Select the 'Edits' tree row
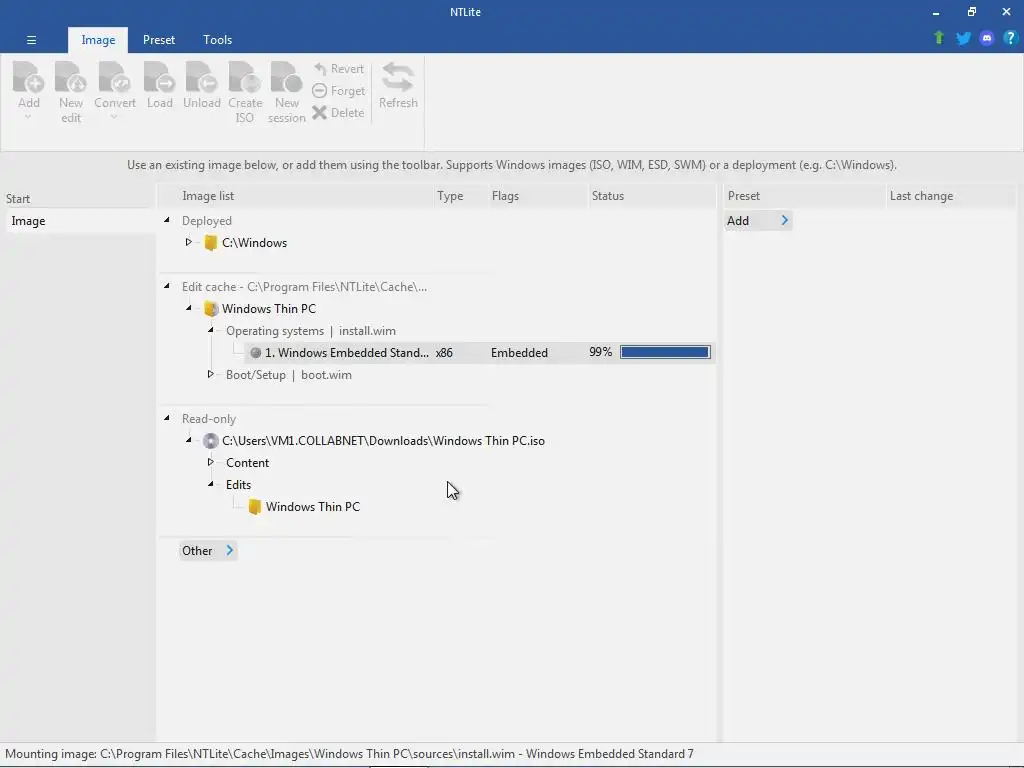Image resolution: width=1024 pixels, height=768 pixels. tap(238, 485)
